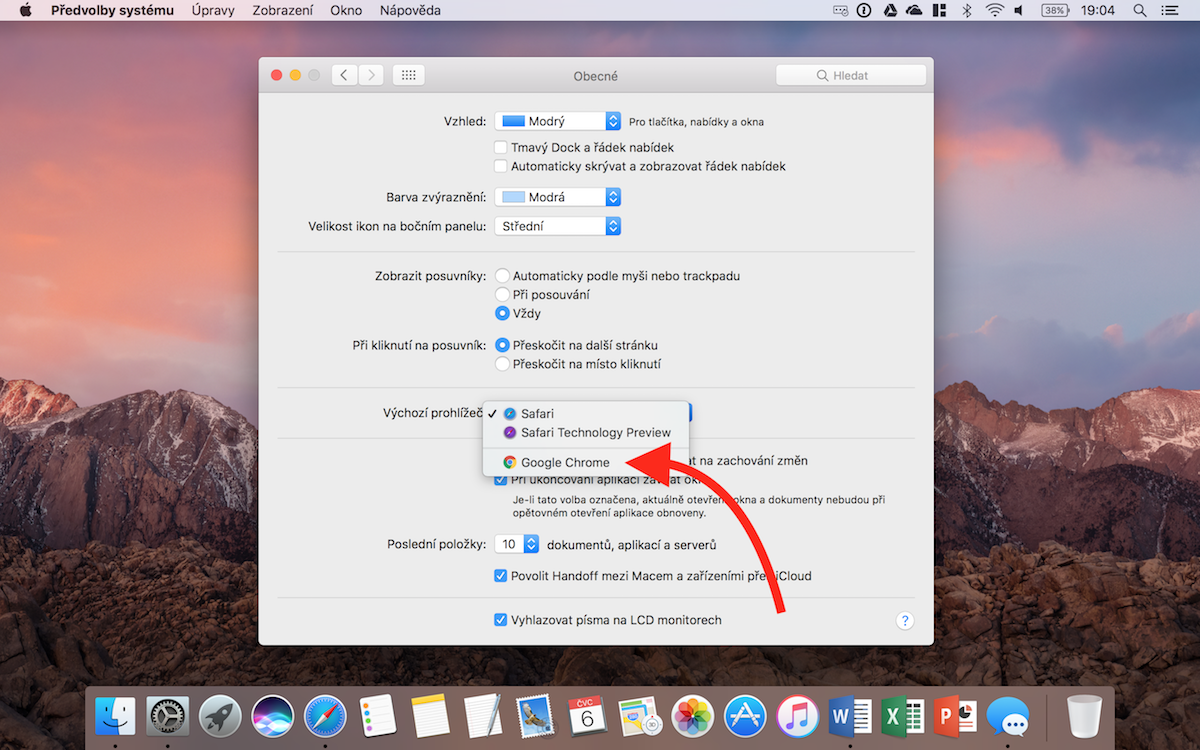Open Calendar showing day 6 in Dock
Image resolution: width=1200 pixels, height=750 pixels.
point(587,716)
